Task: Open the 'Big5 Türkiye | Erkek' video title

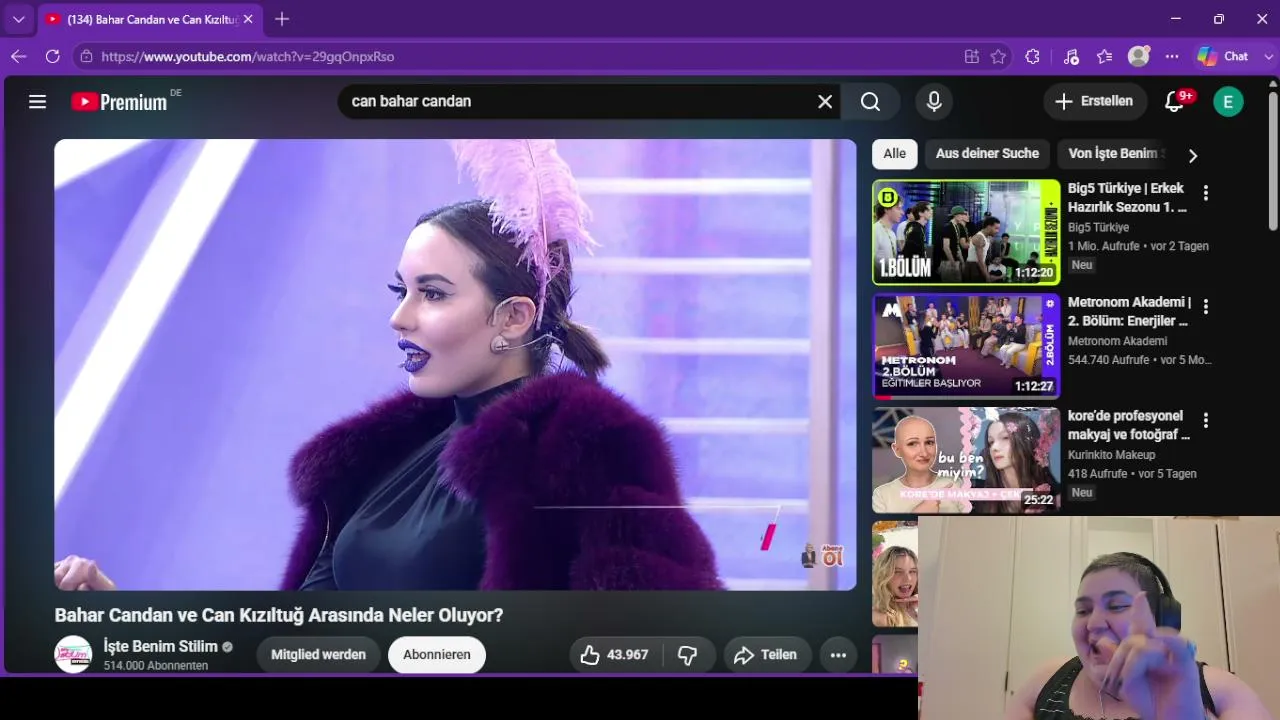Action: (x=1127, y=198)
